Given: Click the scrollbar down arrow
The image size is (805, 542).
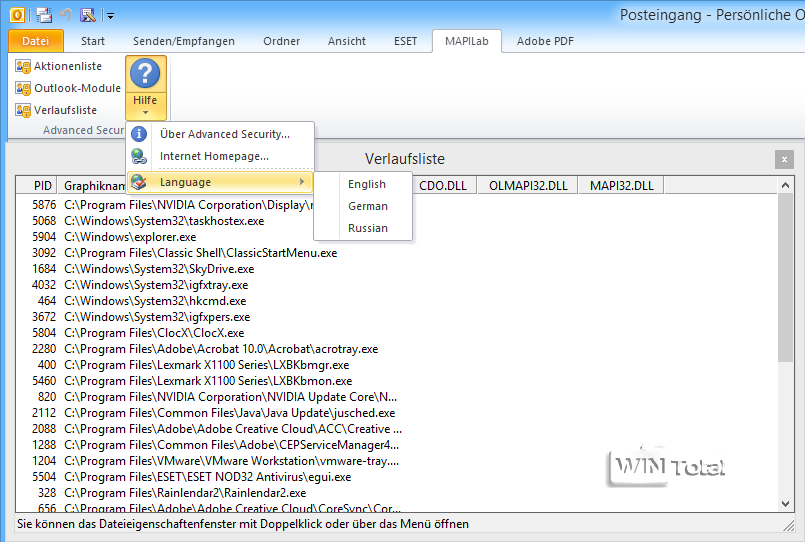Looking at the screenshot, I should pyautogui.click(x=785, y=504).
